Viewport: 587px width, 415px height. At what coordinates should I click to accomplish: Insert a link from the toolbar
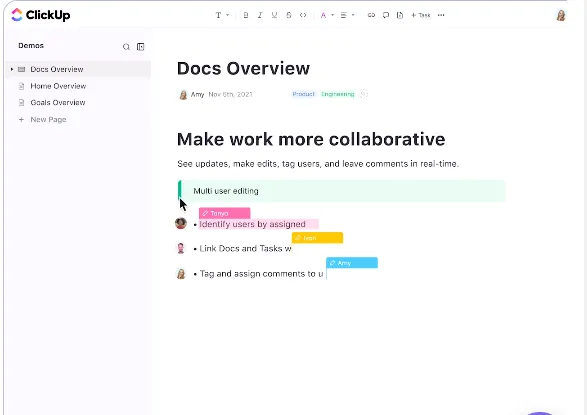371,15
